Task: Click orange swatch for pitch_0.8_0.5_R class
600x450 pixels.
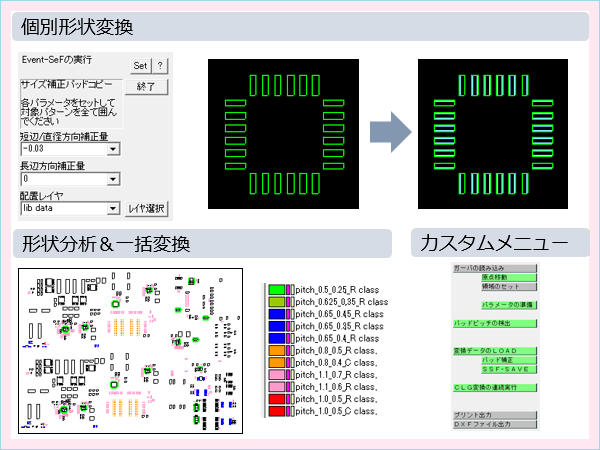Action: [276, 350]
